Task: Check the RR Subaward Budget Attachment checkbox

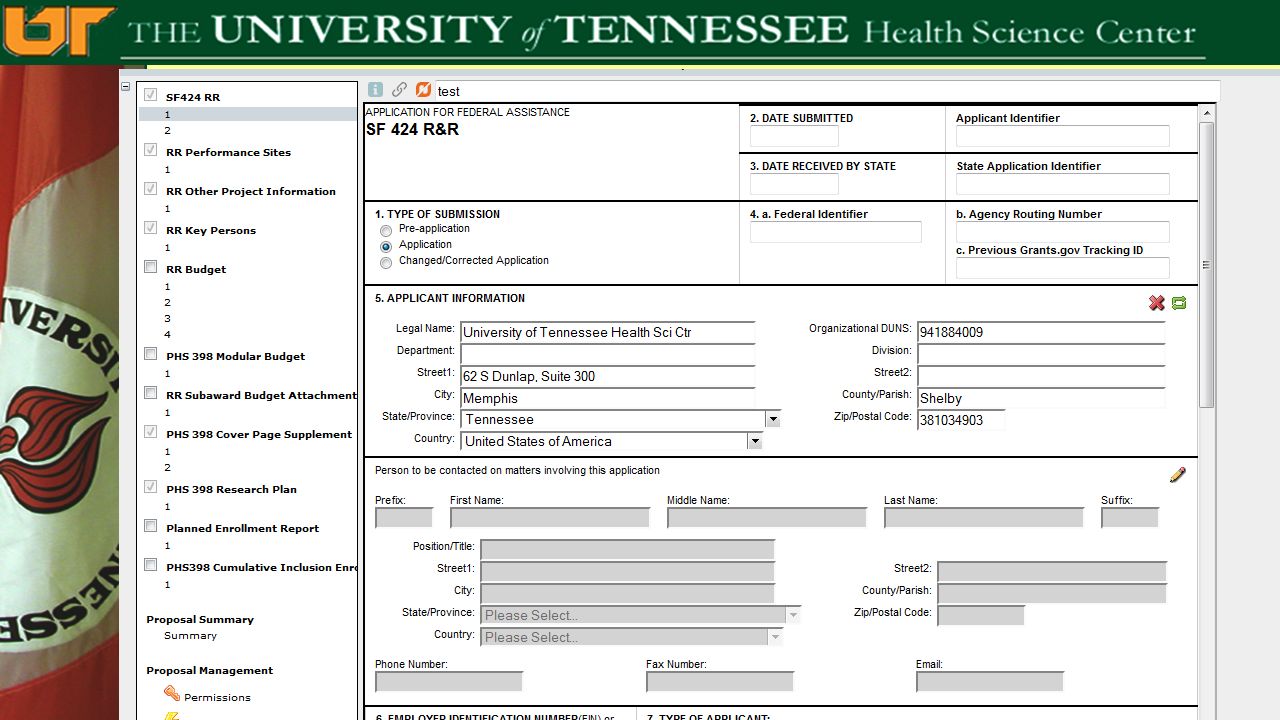Action: 151,393
